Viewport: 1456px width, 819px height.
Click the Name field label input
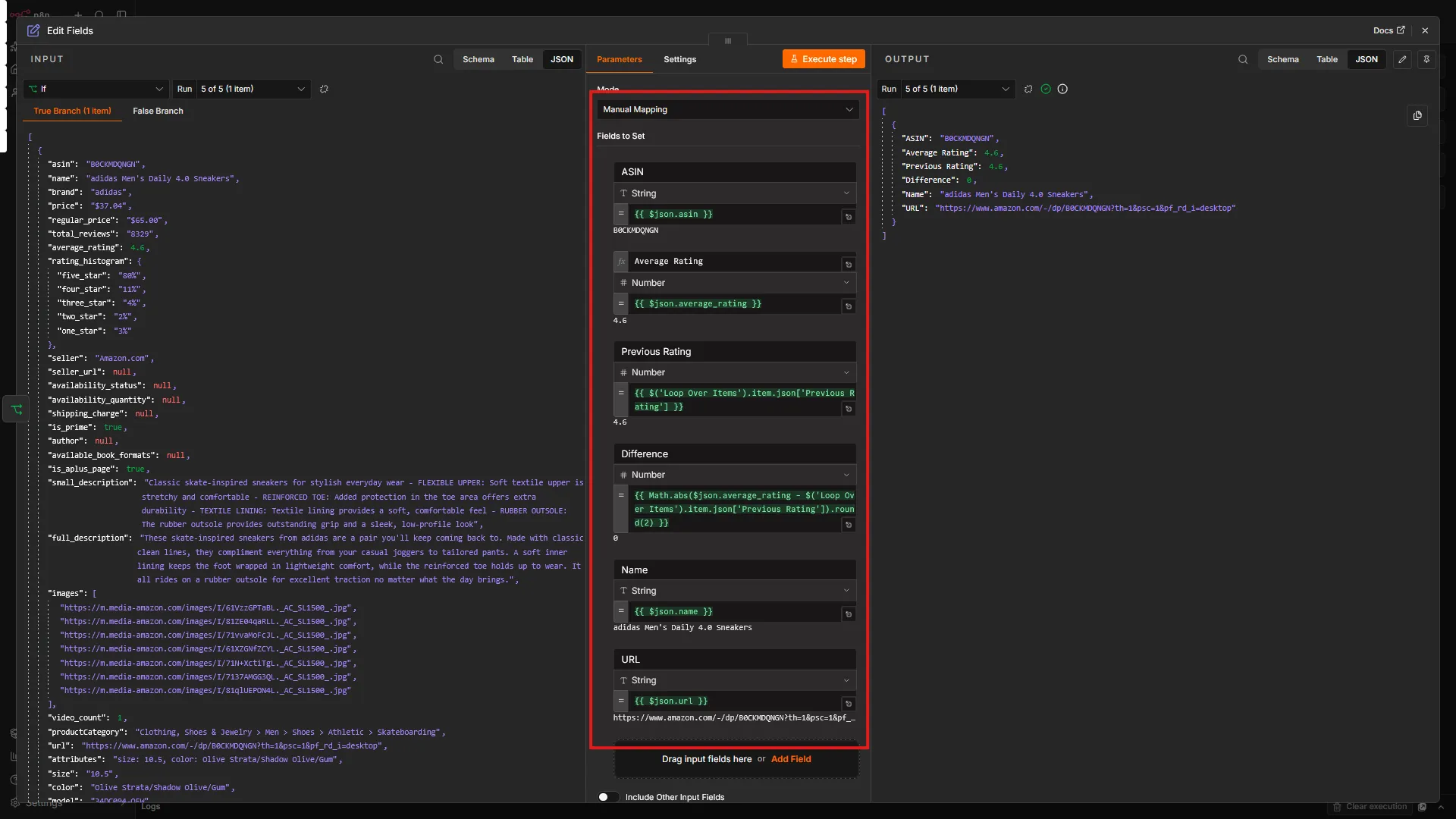(x=735, y=570)
